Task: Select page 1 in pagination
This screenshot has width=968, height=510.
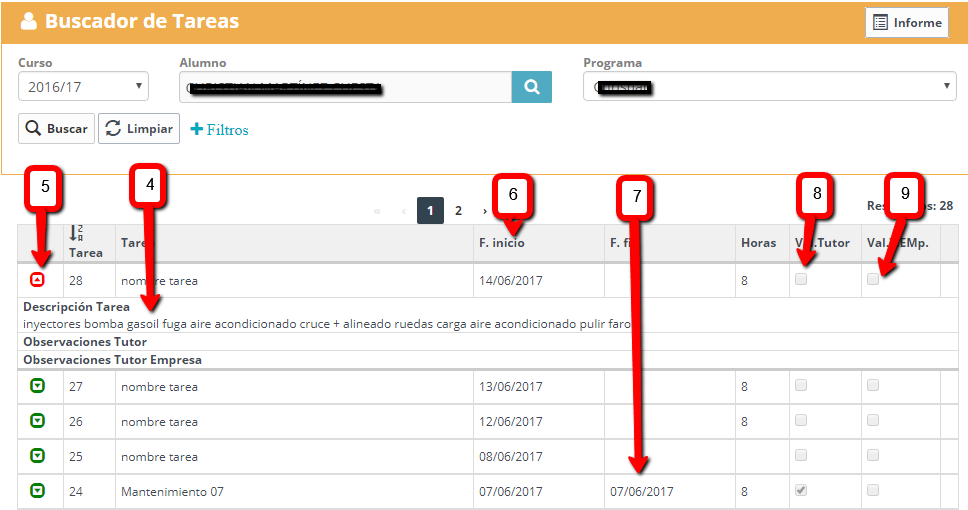Action: coord(430,211)
